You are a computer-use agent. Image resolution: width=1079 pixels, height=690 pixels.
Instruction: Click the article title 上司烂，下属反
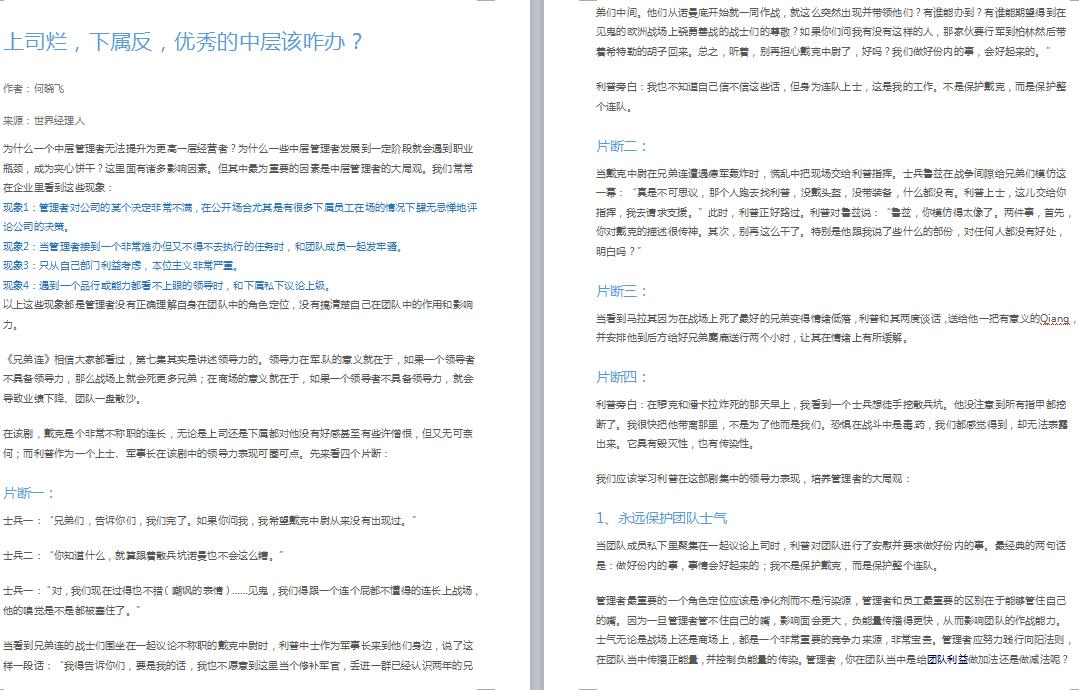pos(183,42)
